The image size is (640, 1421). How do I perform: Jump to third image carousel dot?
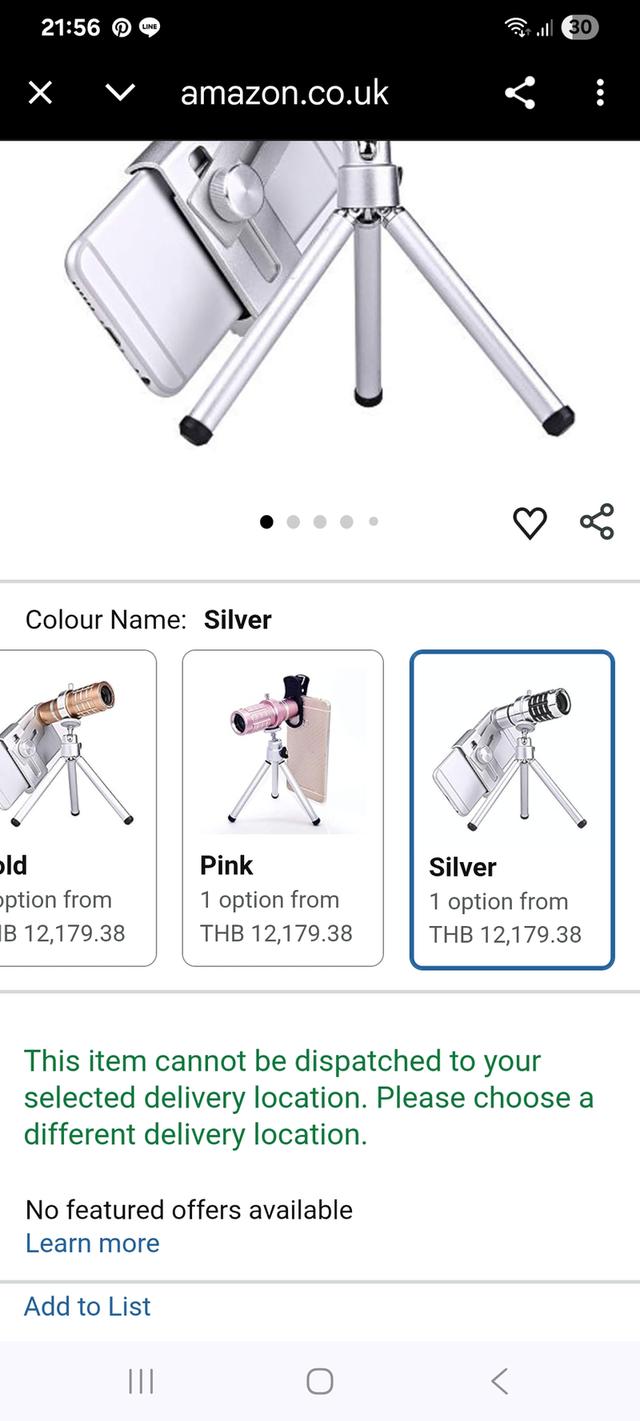[320, 521]
